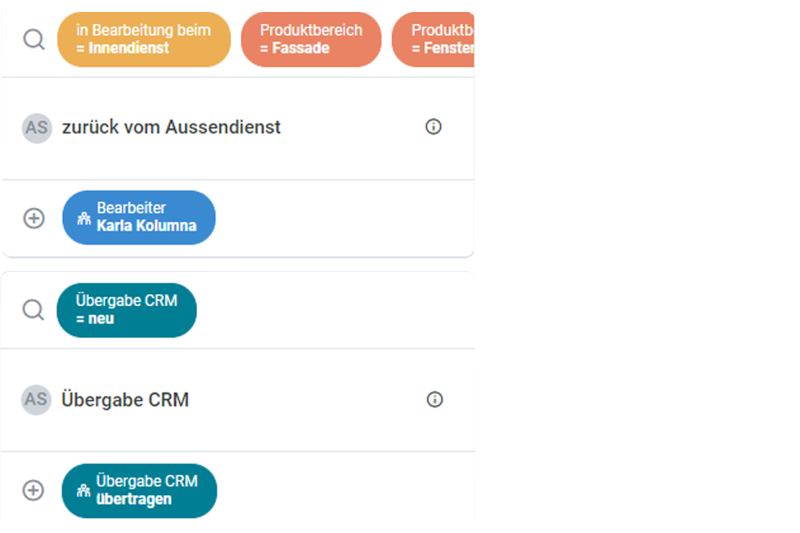Click the text 'Karla Kolumna' in the blue chip
The width and height of the screenshot is (800, 533).
click(x=146, y=226)
